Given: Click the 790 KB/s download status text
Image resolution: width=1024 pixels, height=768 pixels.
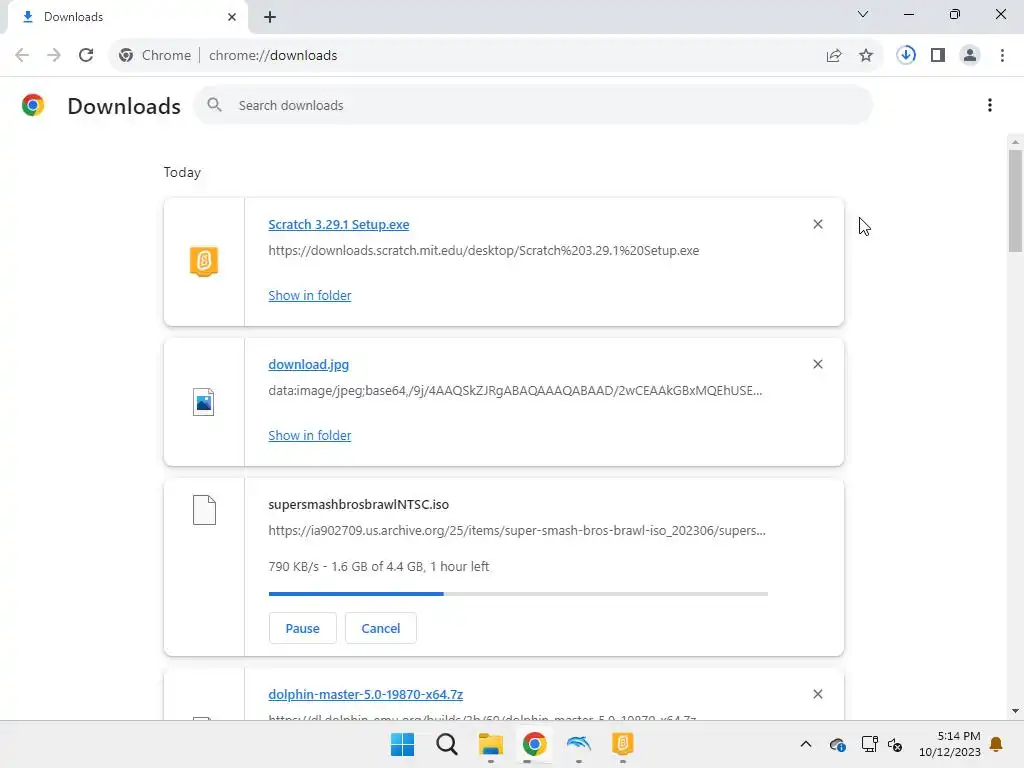Looking at the screenshot, I should tap(378, 566).
